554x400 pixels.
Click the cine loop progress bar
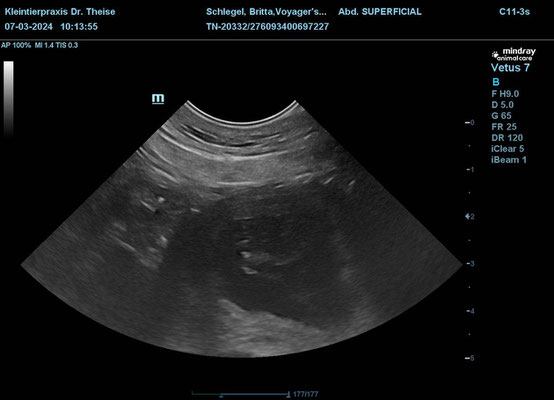pyautogui.click(x=241, y=394)
